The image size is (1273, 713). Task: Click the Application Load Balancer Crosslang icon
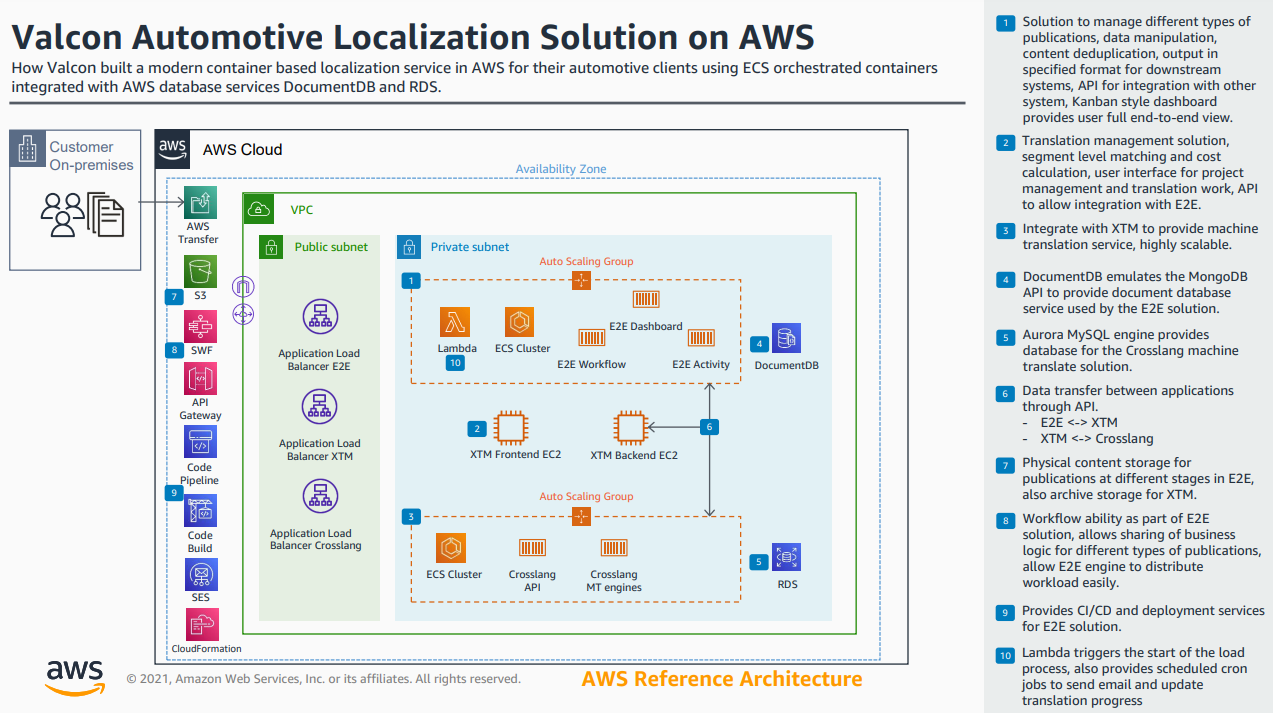(320, 497)
